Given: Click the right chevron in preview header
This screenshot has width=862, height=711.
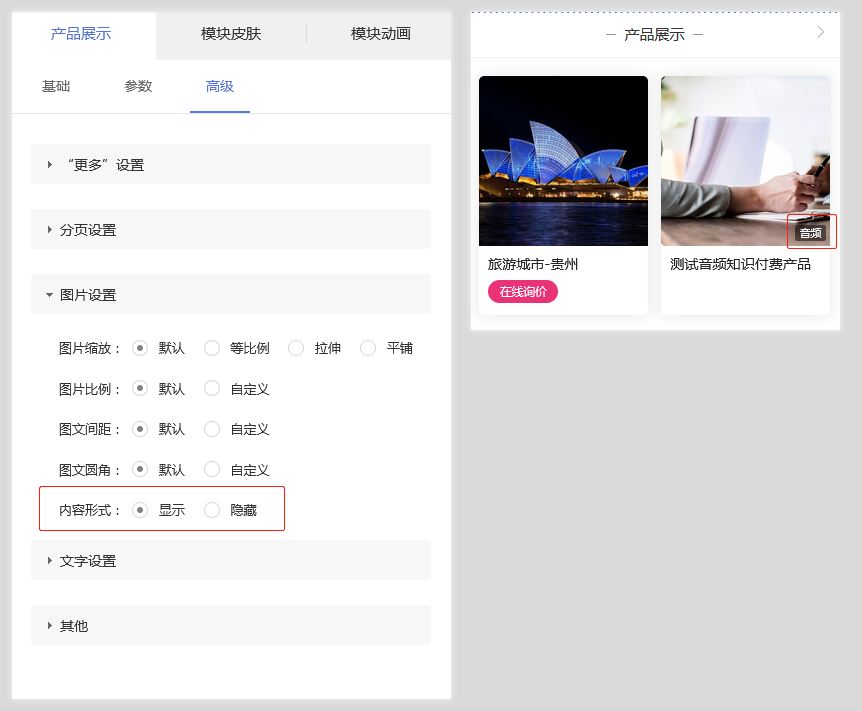Looking at the screenshot, I should click(x=821, y=32).
